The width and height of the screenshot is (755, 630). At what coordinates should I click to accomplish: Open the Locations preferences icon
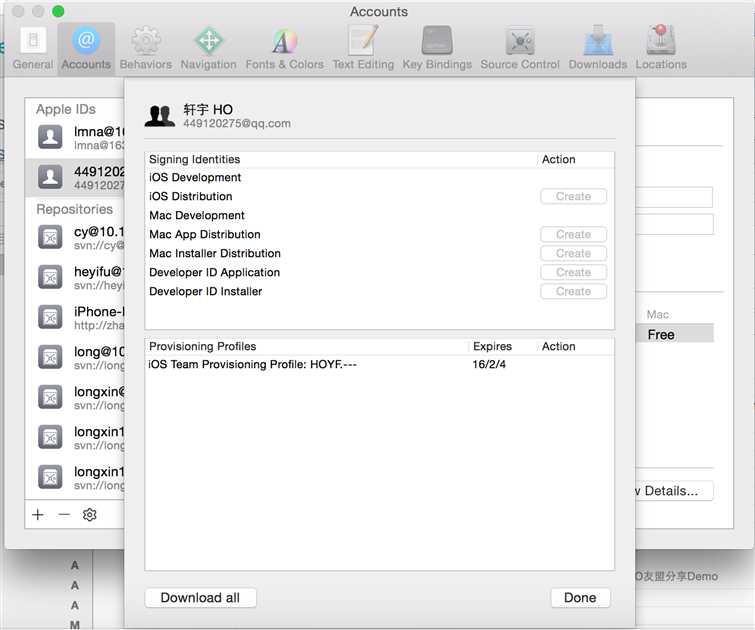click(x=661, y=39)
